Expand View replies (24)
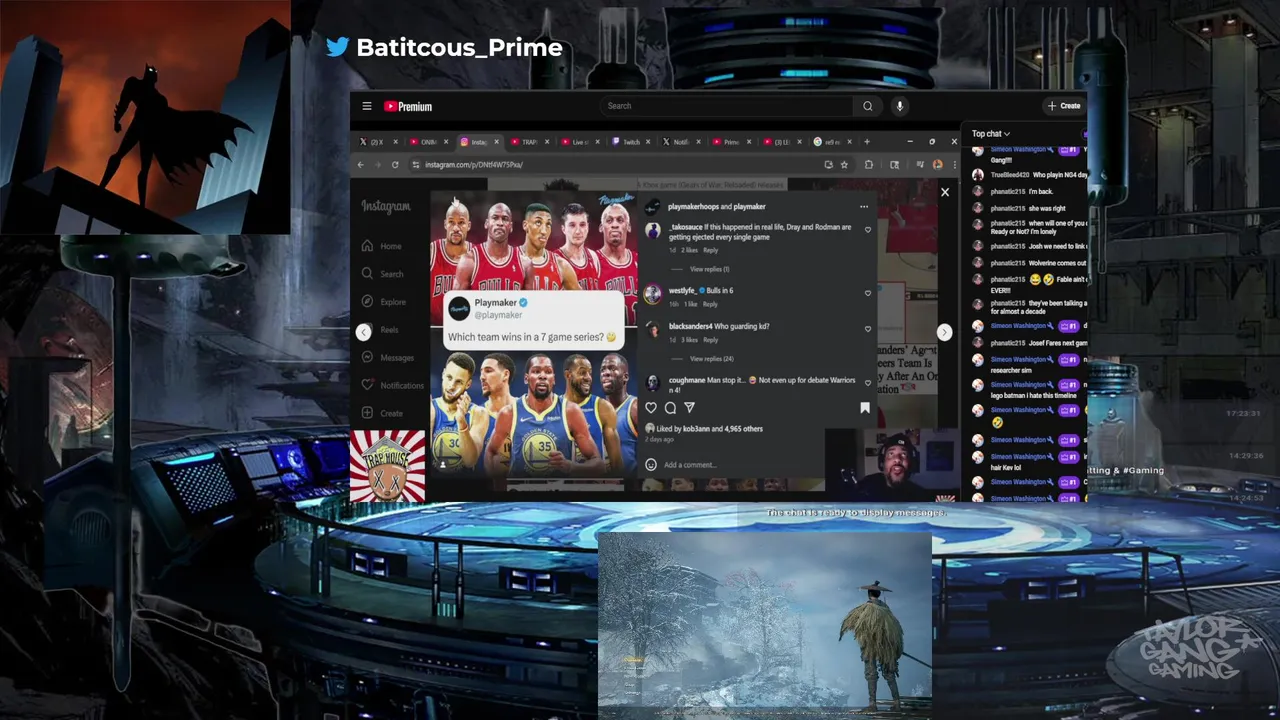Image resolution: width=1280 pixels, height=720 pixels. click(712, 359)
